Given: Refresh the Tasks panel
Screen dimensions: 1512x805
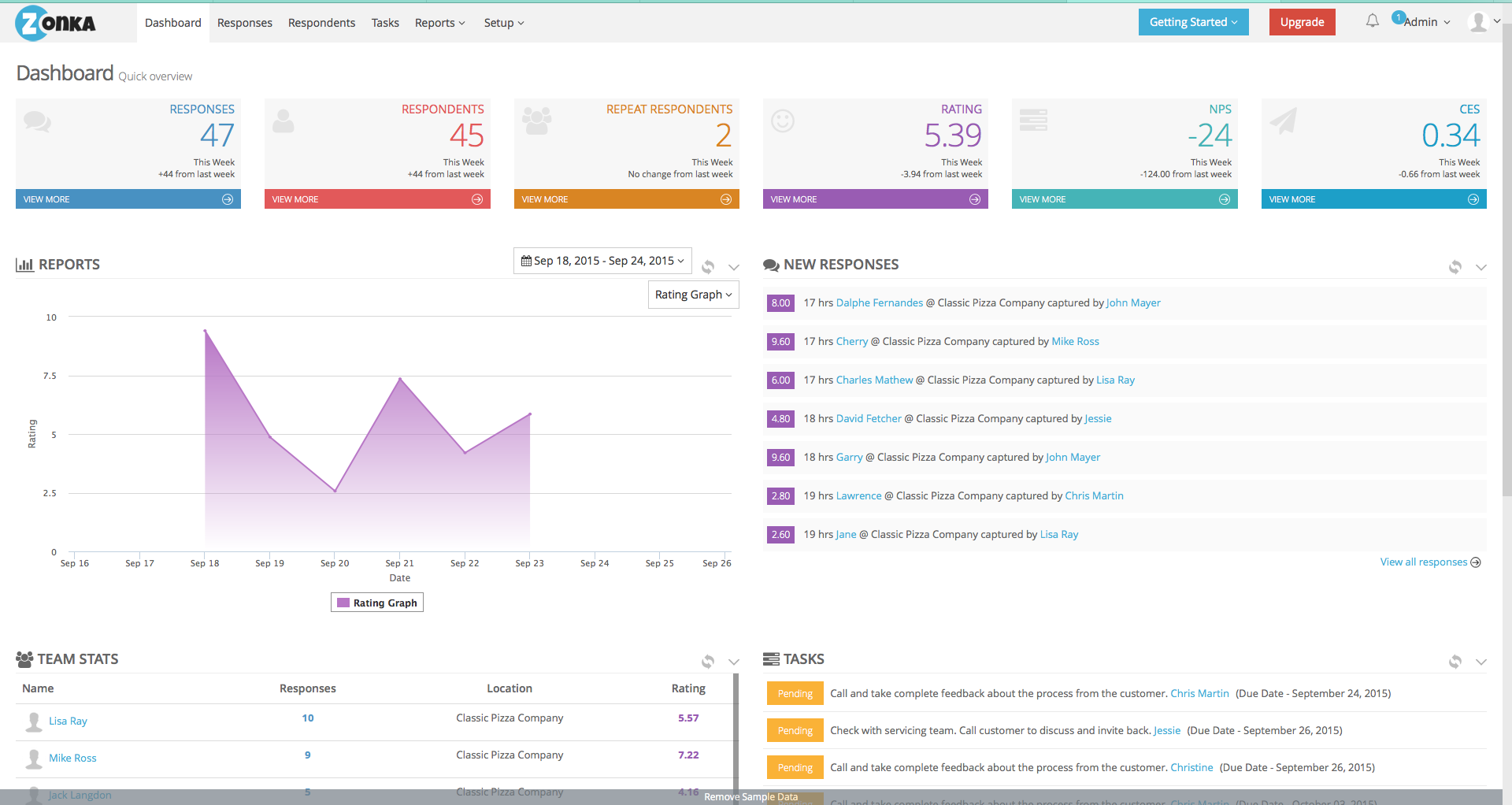Looking at the screenshot, I should (1455, 662).
